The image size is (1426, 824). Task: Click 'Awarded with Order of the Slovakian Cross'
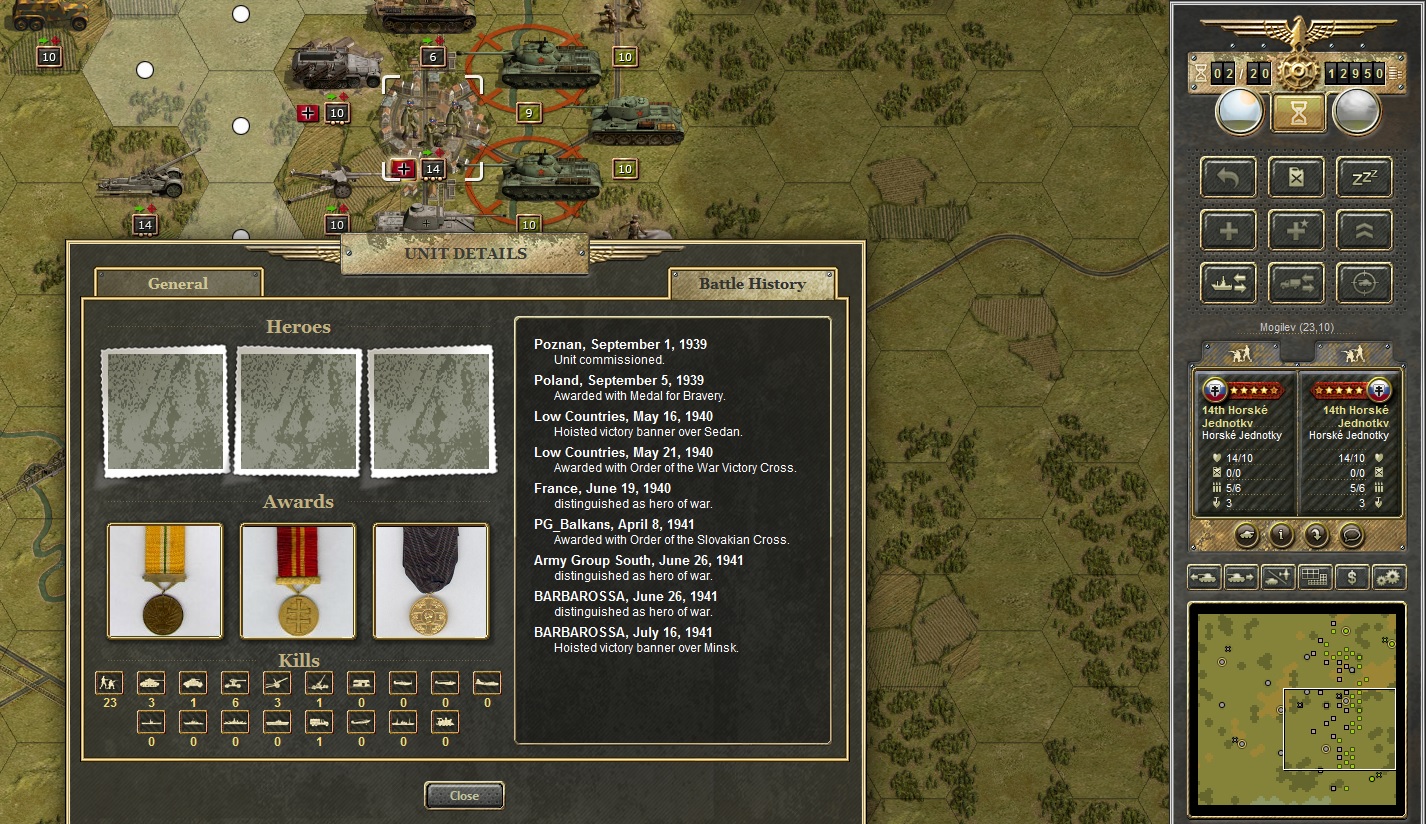click(672, 540)
